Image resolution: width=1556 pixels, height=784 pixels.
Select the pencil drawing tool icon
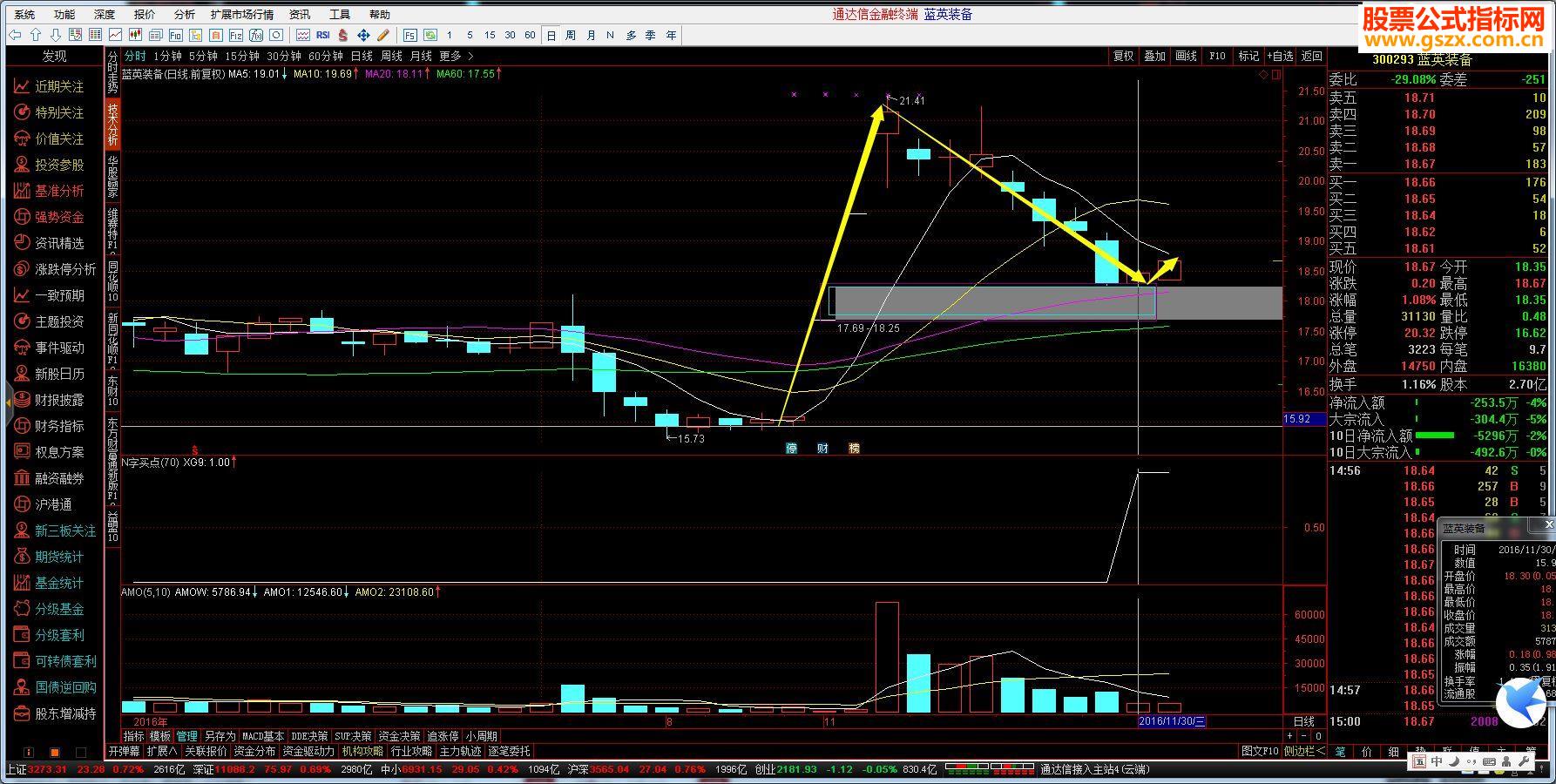383,35
